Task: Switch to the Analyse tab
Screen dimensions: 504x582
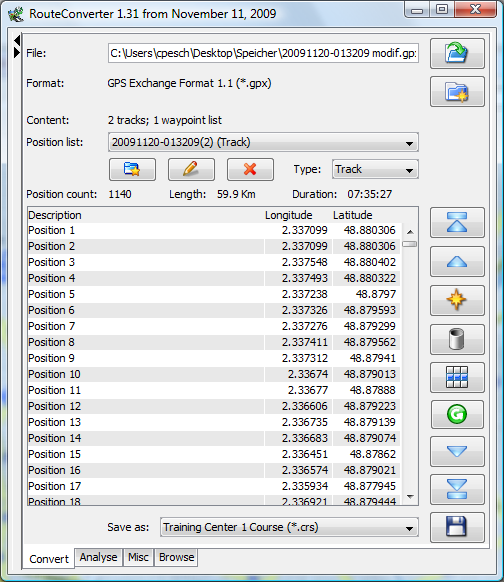Action: click(x=98, y=557)
